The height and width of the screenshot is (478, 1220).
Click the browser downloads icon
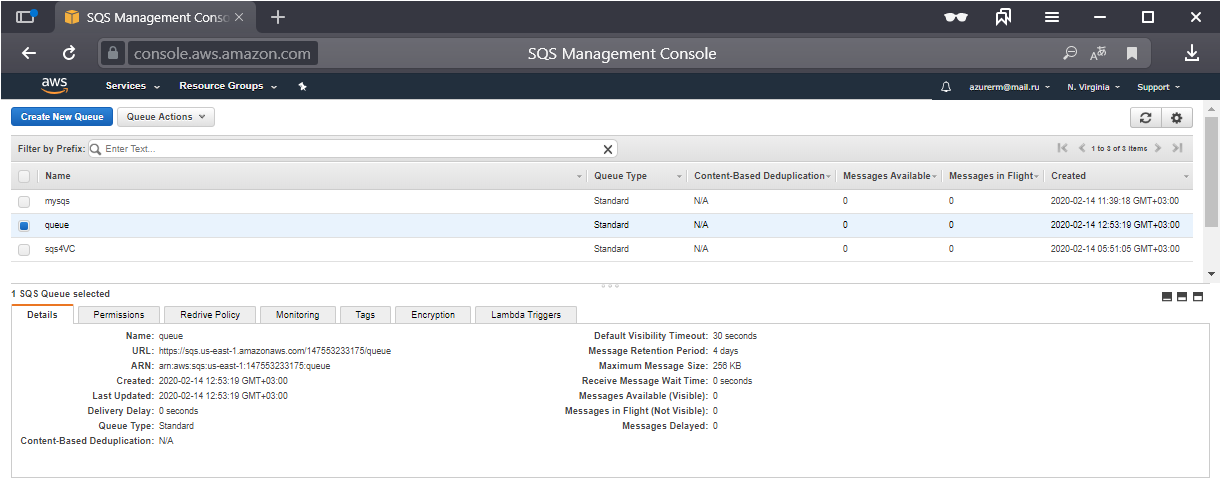click(x=1192, y=53)
